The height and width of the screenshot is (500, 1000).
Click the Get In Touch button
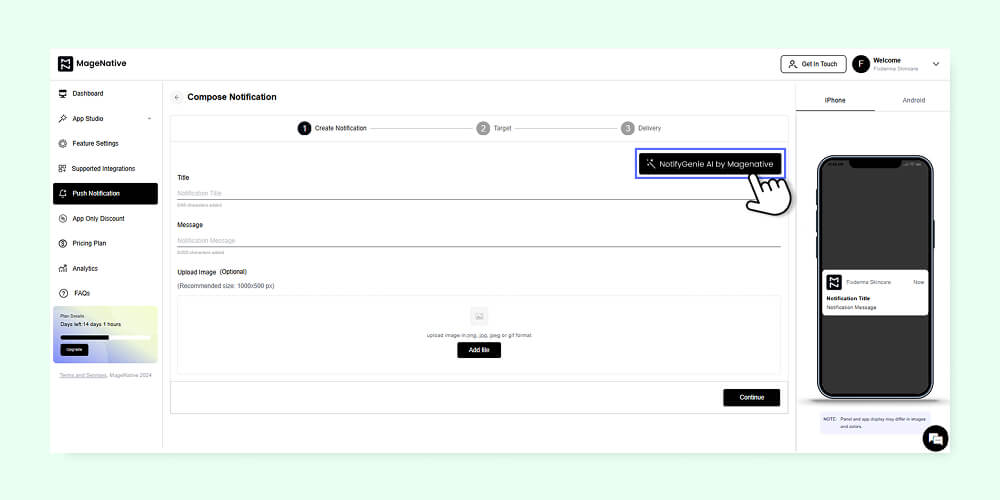pos(813,64)
